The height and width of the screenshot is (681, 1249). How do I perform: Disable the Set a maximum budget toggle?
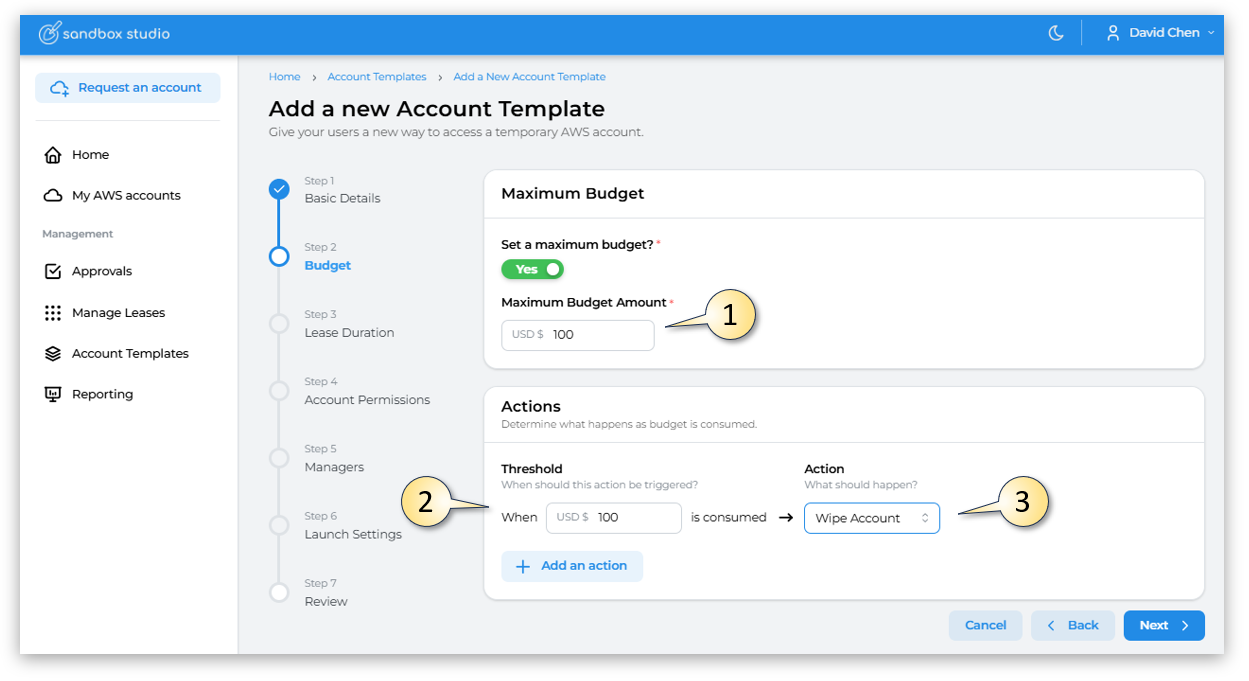[x=532, y=269]
